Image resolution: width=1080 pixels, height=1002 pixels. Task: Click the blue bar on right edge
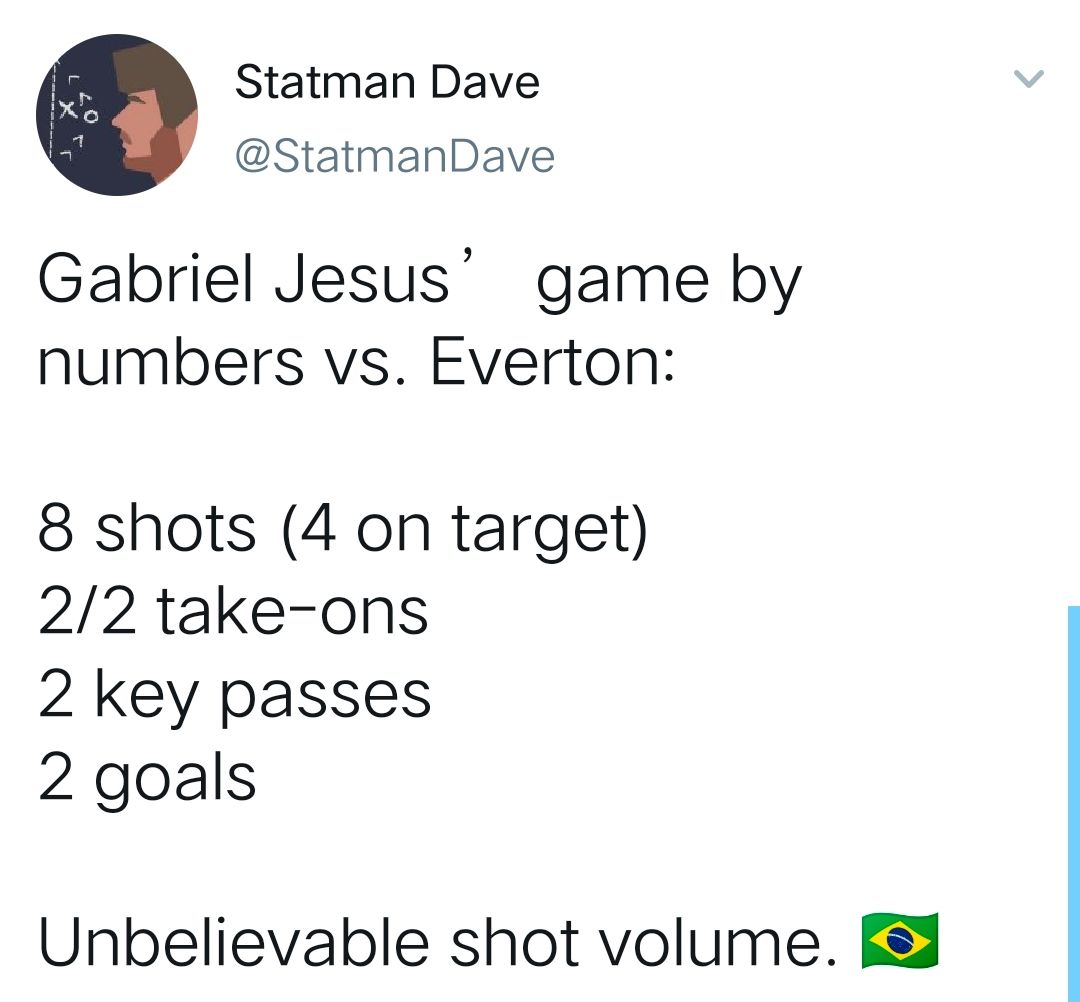click(x=1074, y=804)
